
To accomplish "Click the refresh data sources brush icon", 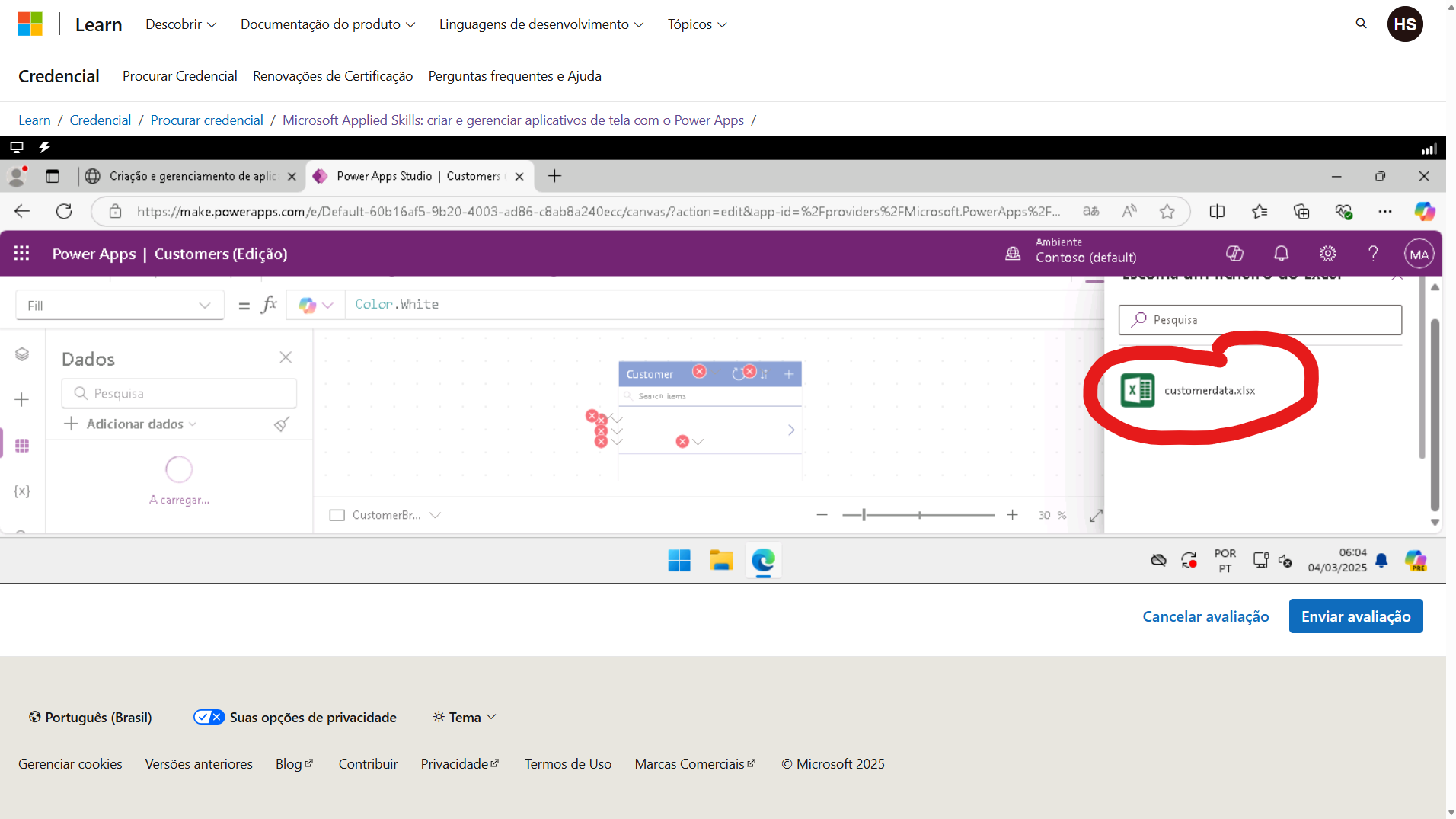I will [x=282, y=424].
